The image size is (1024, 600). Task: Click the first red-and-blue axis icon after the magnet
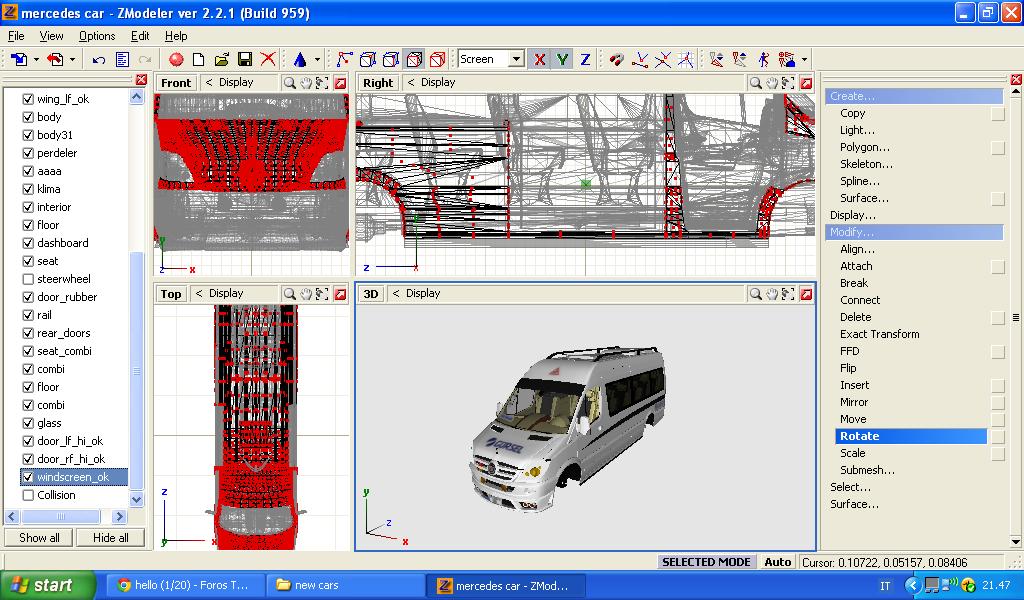point(640,59)
